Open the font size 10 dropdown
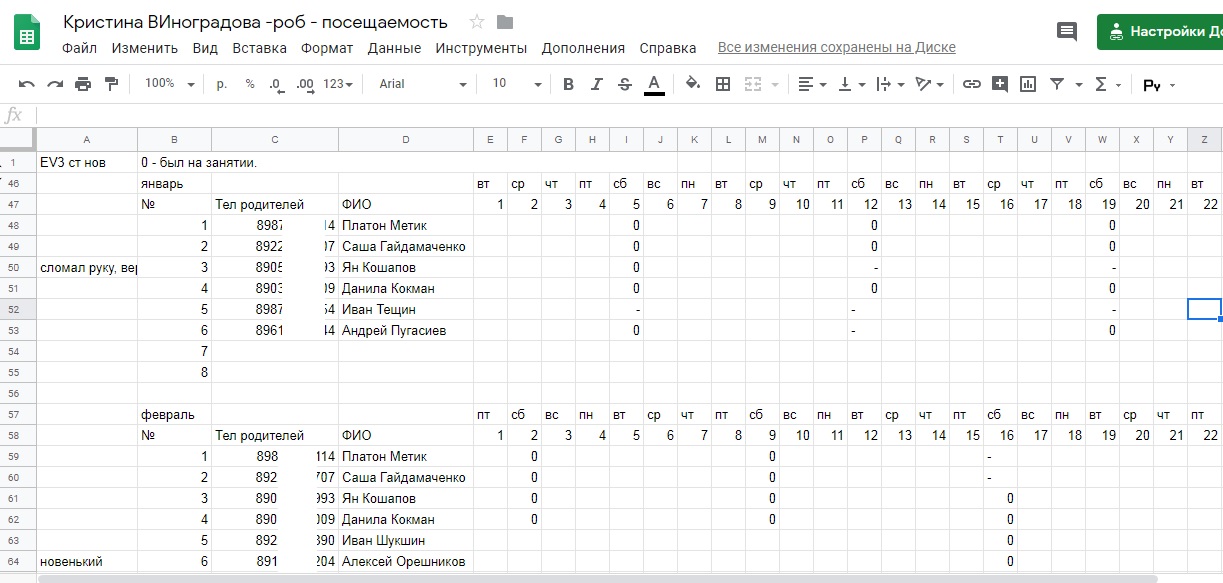Image resolution: width=1223 pixels, height=583 pixels. [516, 85]
